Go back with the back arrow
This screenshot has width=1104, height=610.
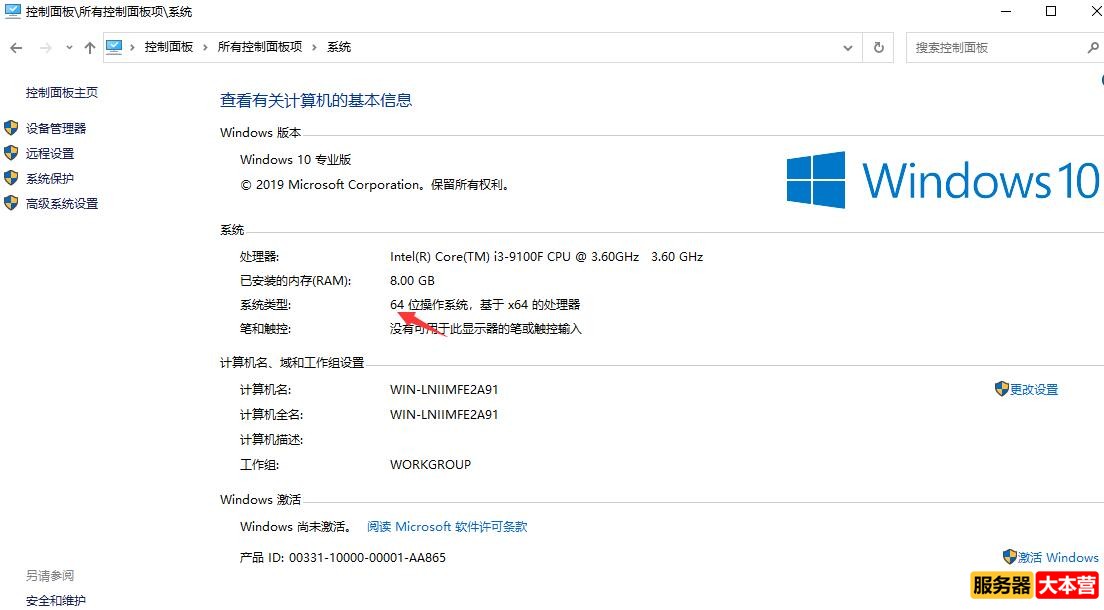click(16, 48)
